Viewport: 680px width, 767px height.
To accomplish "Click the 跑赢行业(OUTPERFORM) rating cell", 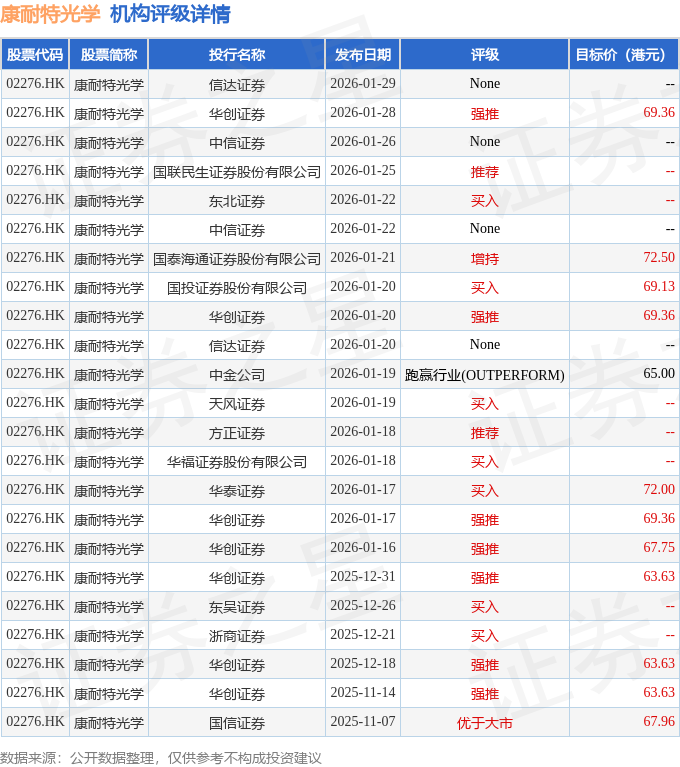I will point(484,375).
